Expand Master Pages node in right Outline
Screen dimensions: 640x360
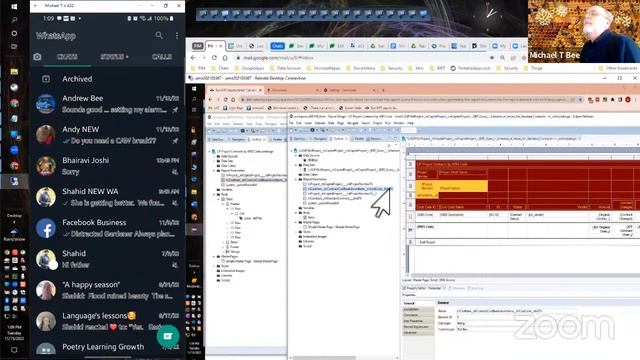point(297,222)
